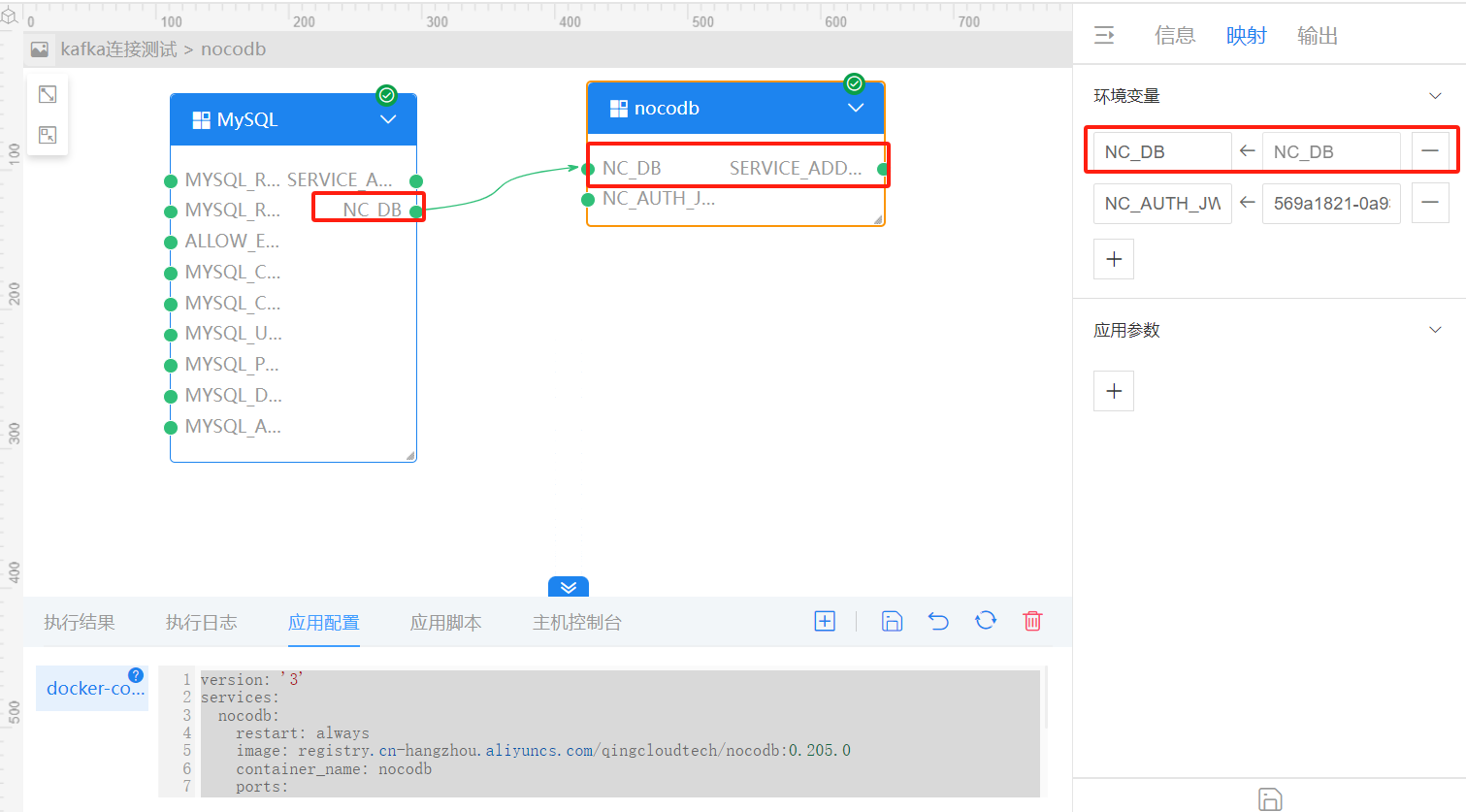Click the grid icon in the nocodb node header
This screenshot has width=1466, height=812.
coord(618,109)
